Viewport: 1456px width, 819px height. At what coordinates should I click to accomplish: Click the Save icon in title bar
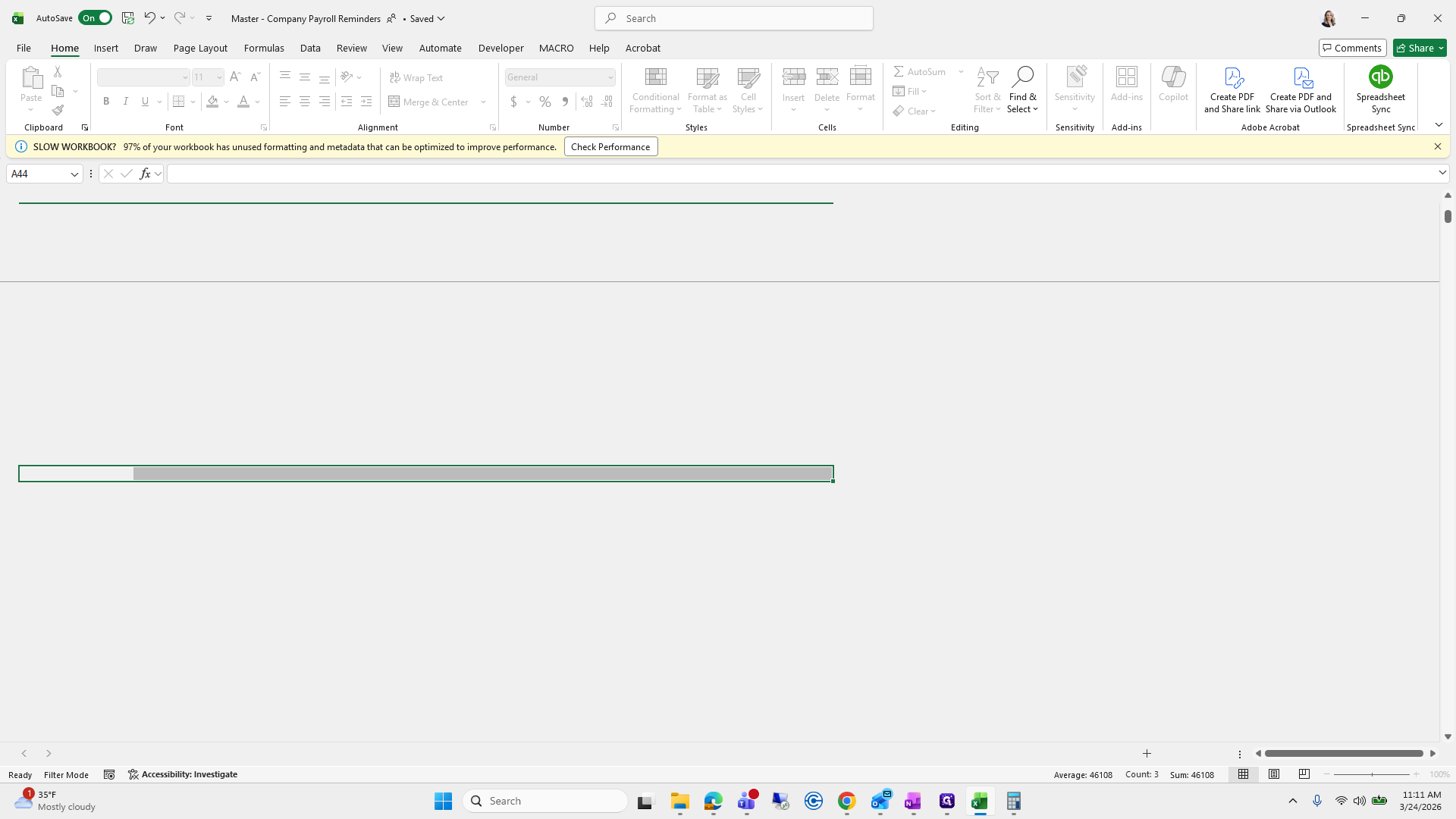(127, 17)
